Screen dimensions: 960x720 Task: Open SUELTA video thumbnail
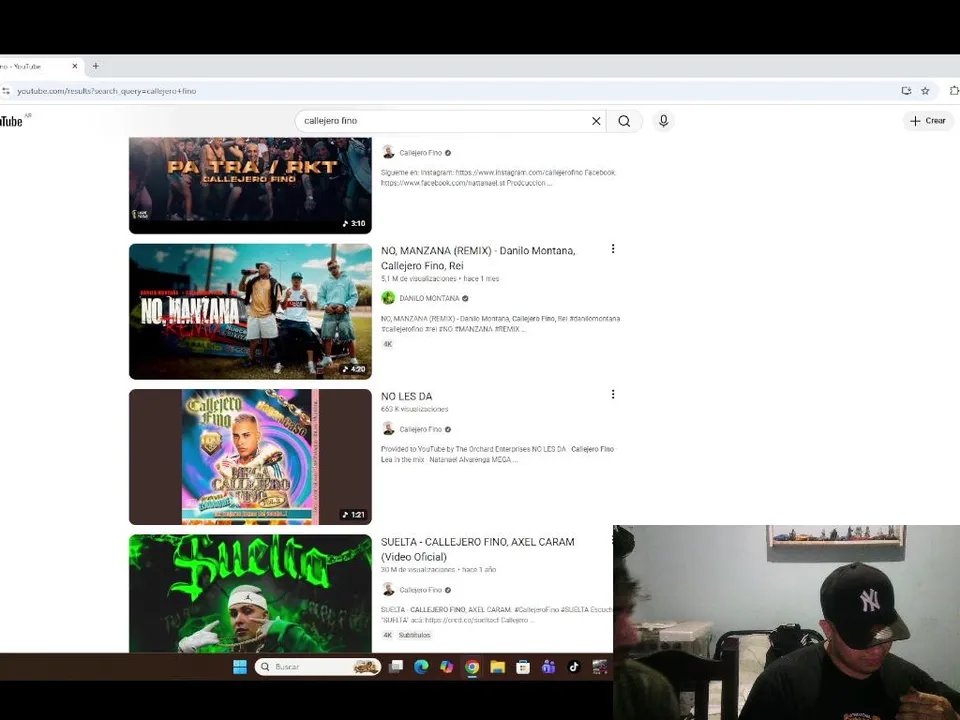coord(250,593)
